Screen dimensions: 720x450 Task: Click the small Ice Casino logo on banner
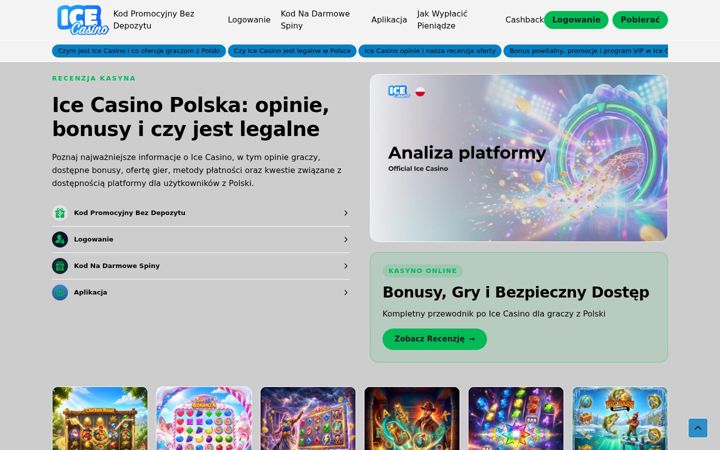[x=398, y=91]
